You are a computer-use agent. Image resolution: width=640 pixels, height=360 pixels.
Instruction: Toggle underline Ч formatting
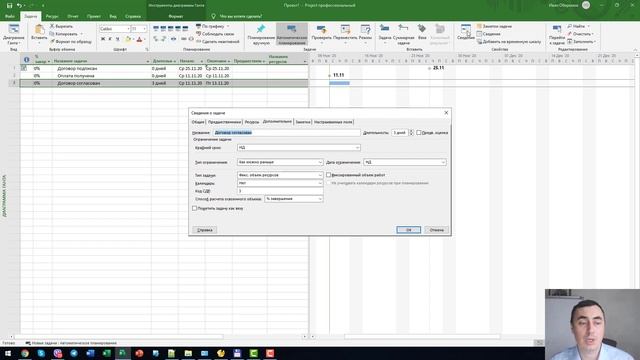click(x=118, y=39)
